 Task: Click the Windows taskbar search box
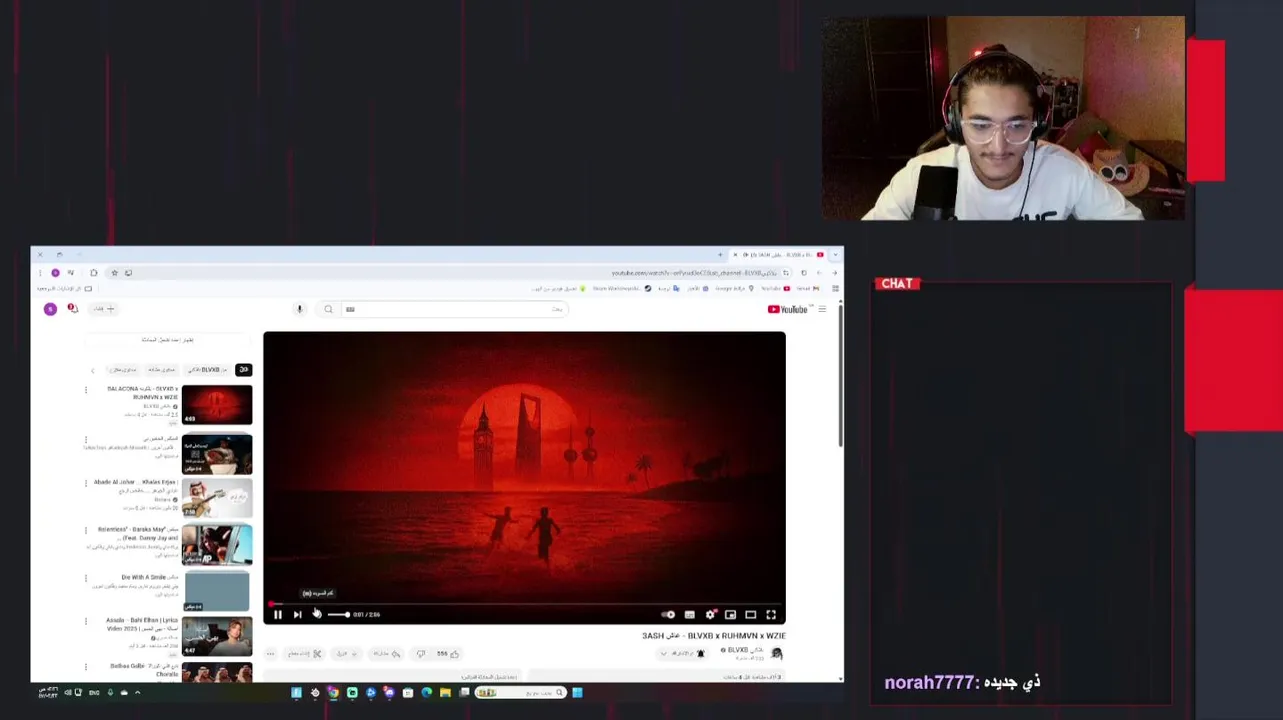(521, 693)
